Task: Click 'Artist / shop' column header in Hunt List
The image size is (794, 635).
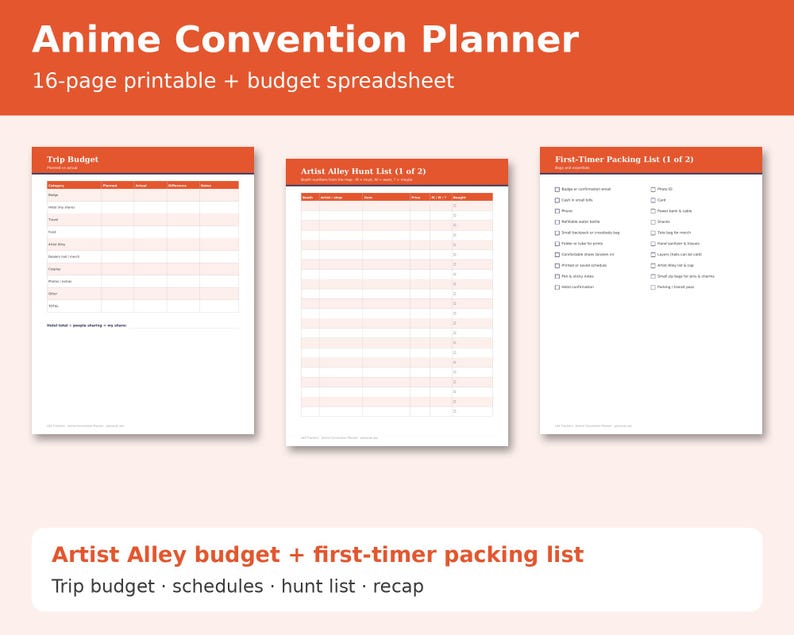Action: coord(340,197)
